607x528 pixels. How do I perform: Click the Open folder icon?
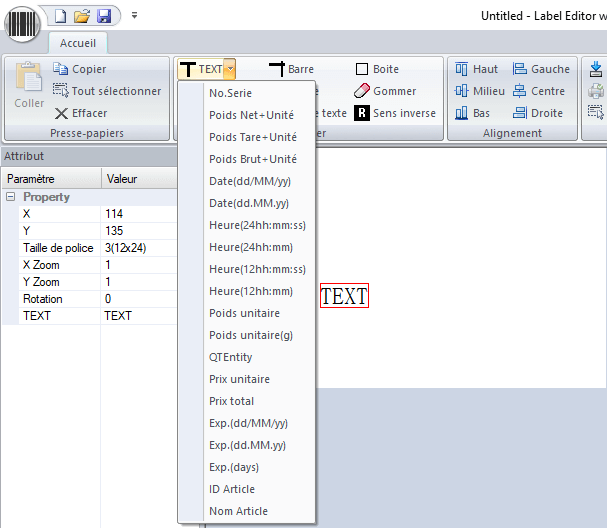tap(82, 16)
